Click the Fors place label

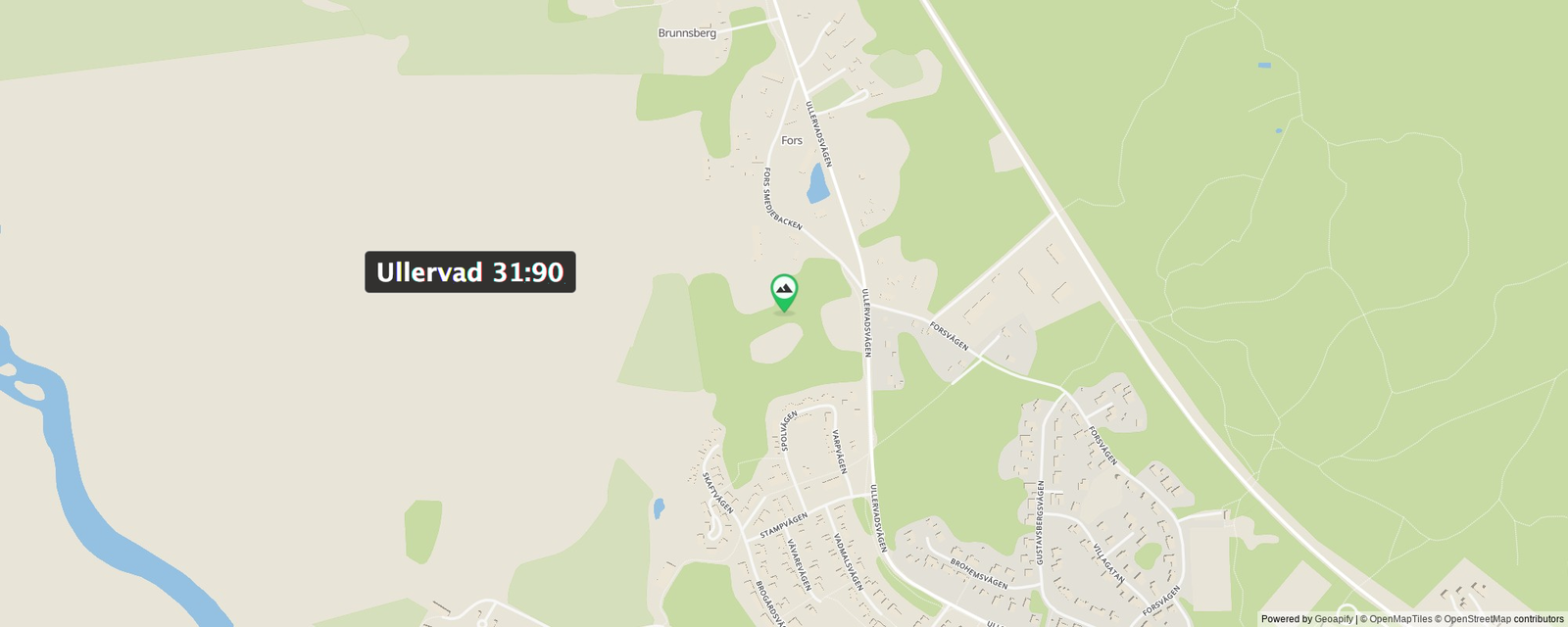coord(792,141)
